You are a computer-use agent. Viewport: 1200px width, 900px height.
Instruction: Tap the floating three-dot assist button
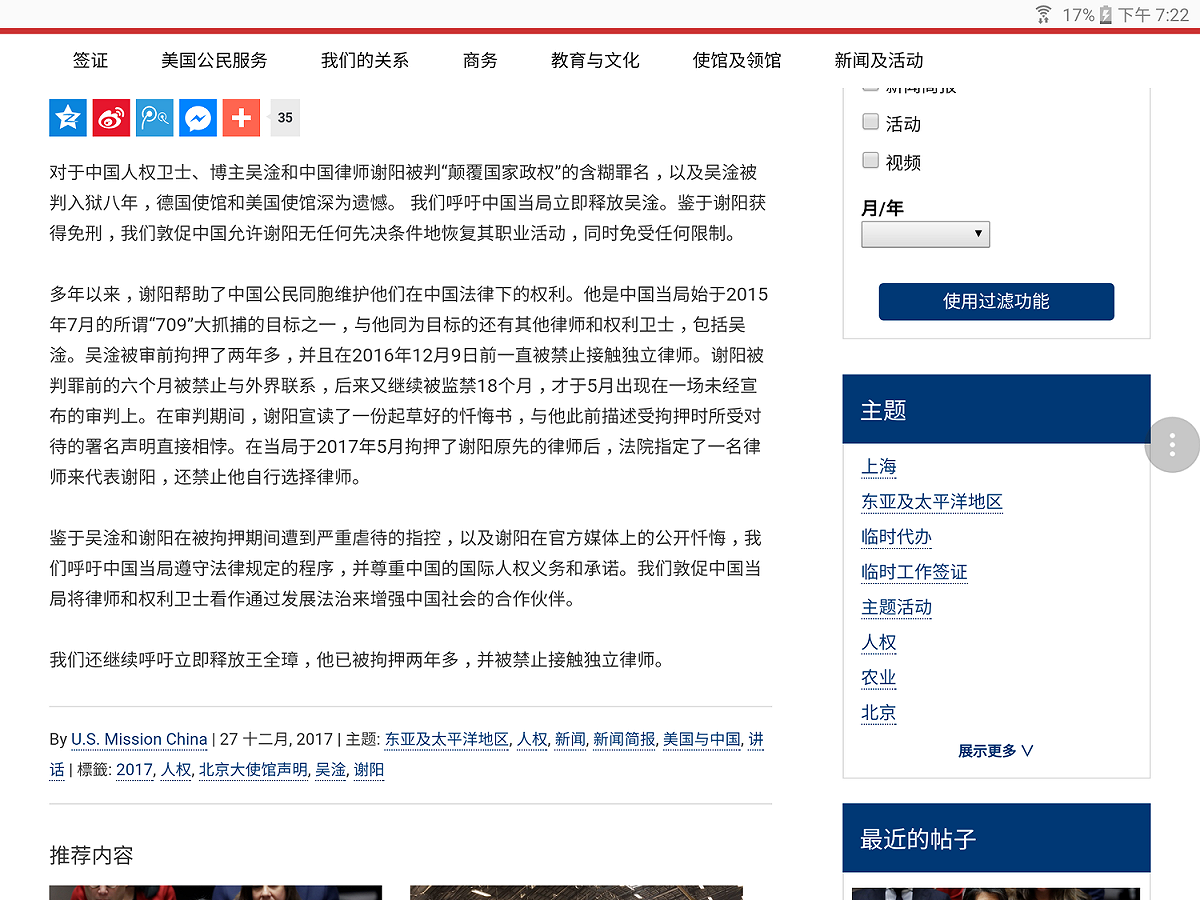(1172, 445)
